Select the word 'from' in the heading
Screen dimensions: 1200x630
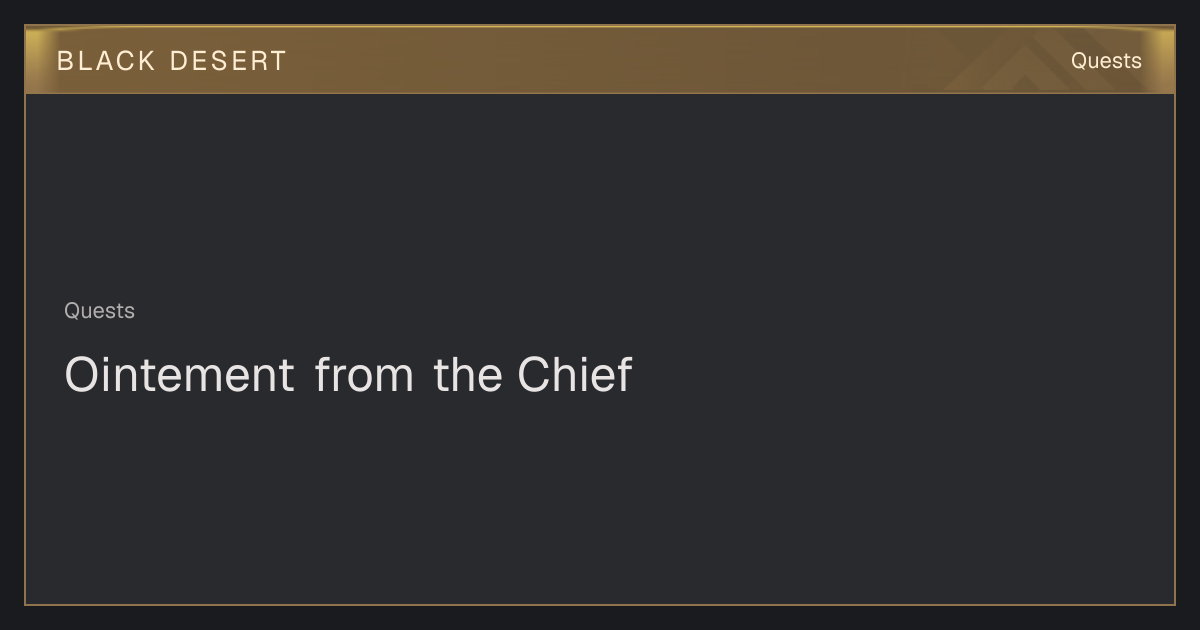coord(364,374)
